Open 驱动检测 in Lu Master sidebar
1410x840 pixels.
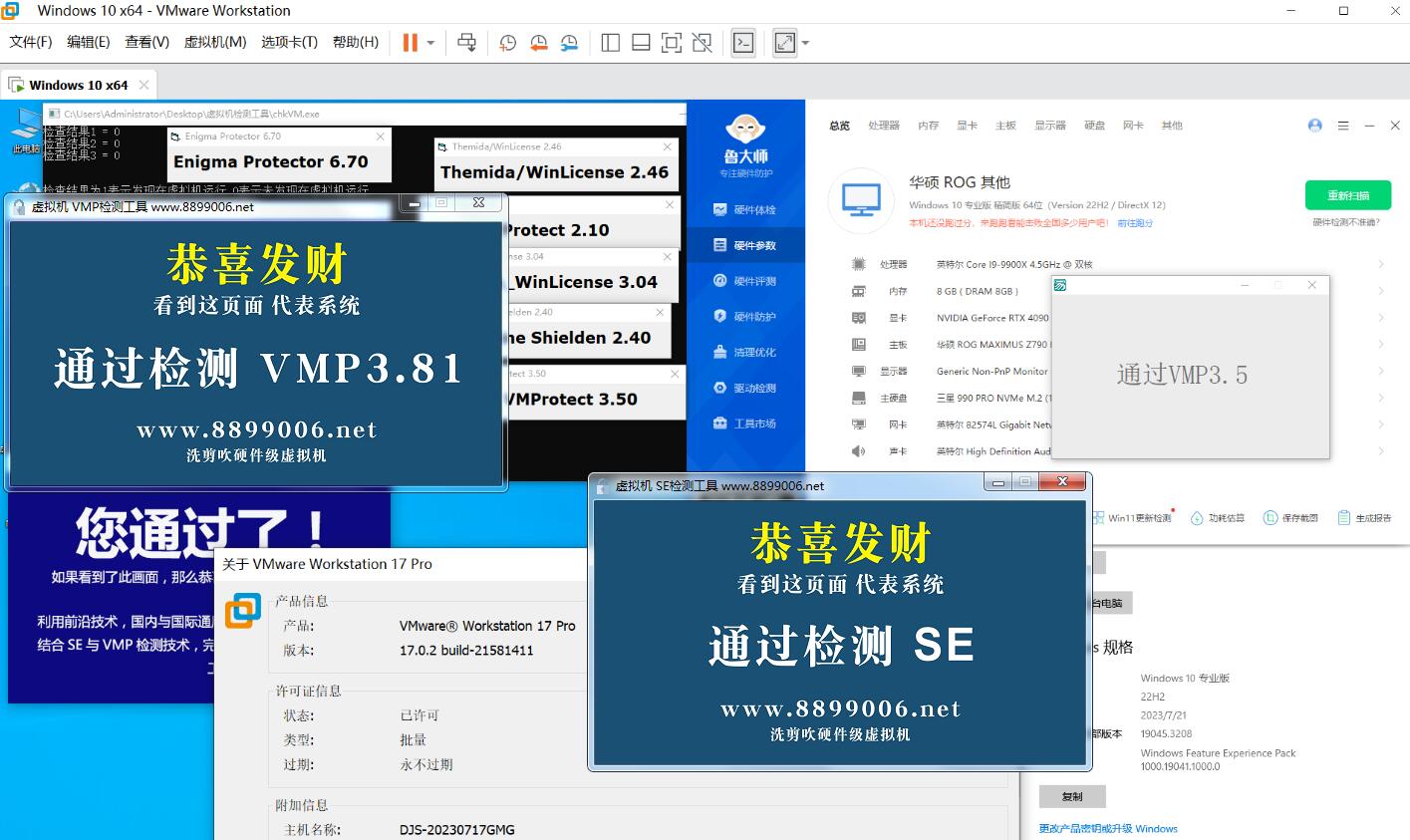[745, 388]
